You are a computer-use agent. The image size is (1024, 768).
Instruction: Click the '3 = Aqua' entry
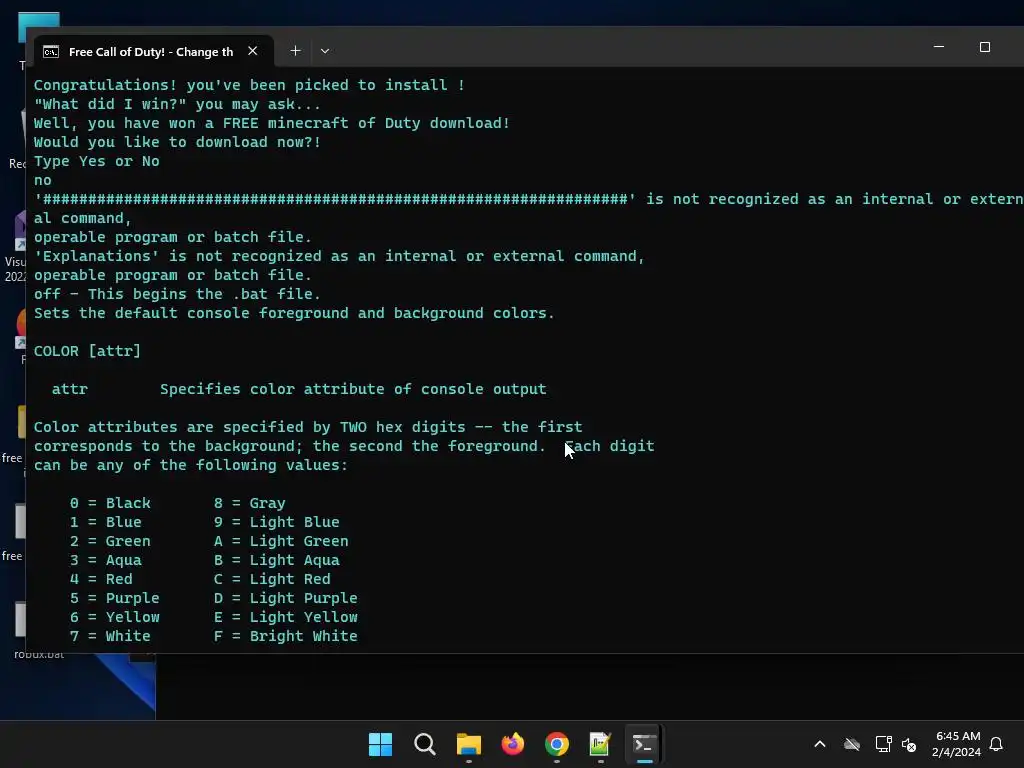point(106,560)
